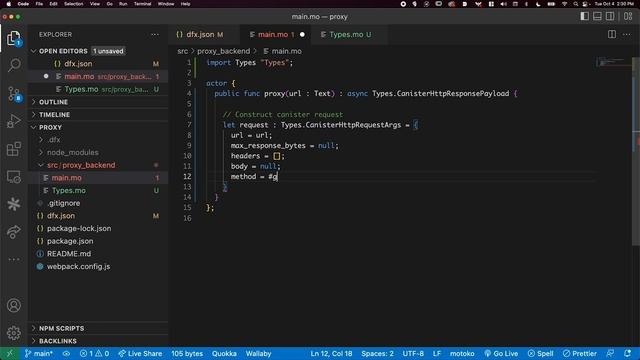The width and height of the screenshot is (640, 360).
Task: Open Run and Debug view icon
Action: click(x=14, y=121)
